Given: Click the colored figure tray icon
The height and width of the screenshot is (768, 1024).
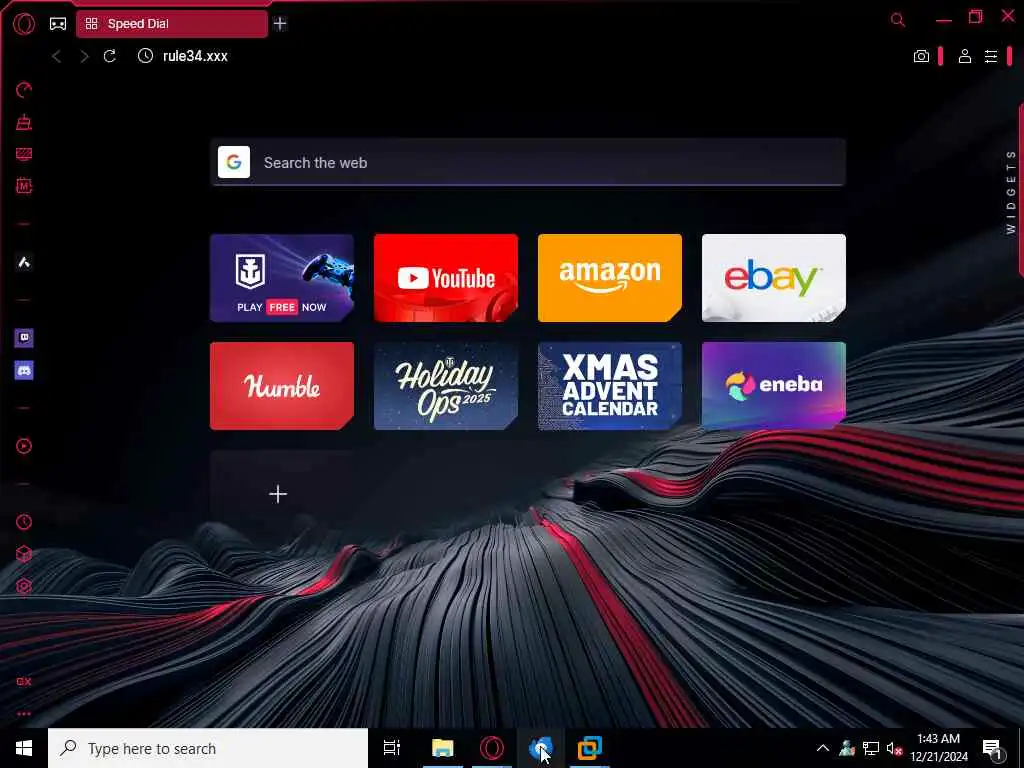Looking at the screenshot, I should pos(847,748).
